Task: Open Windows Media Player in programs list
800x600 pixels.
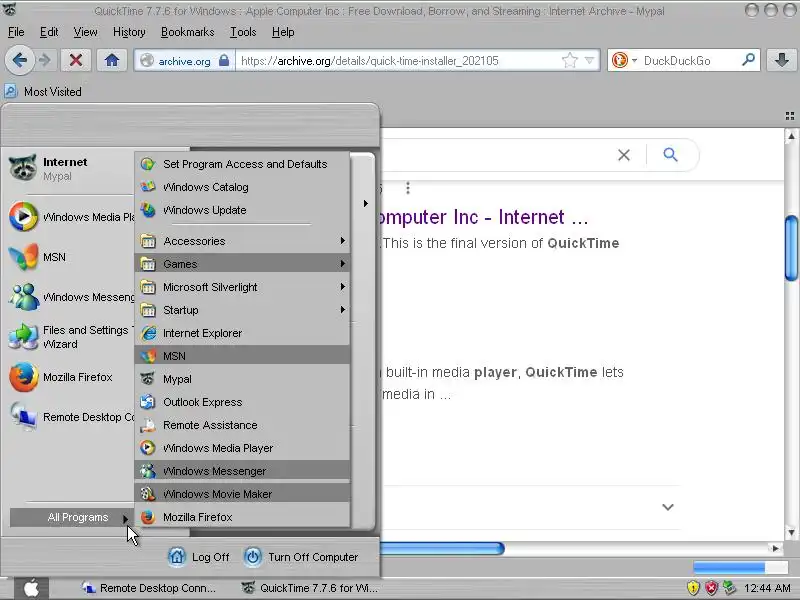Action: [x=243, y=447]
